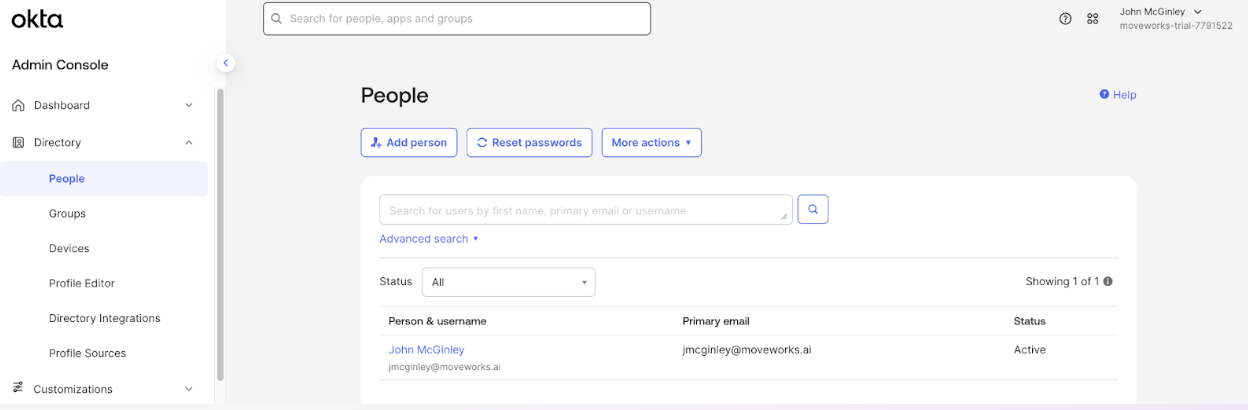Click the Directory icon in sidebar
Screen dimensions: 1248x410
pyautogui.click(x=18, y=143)
